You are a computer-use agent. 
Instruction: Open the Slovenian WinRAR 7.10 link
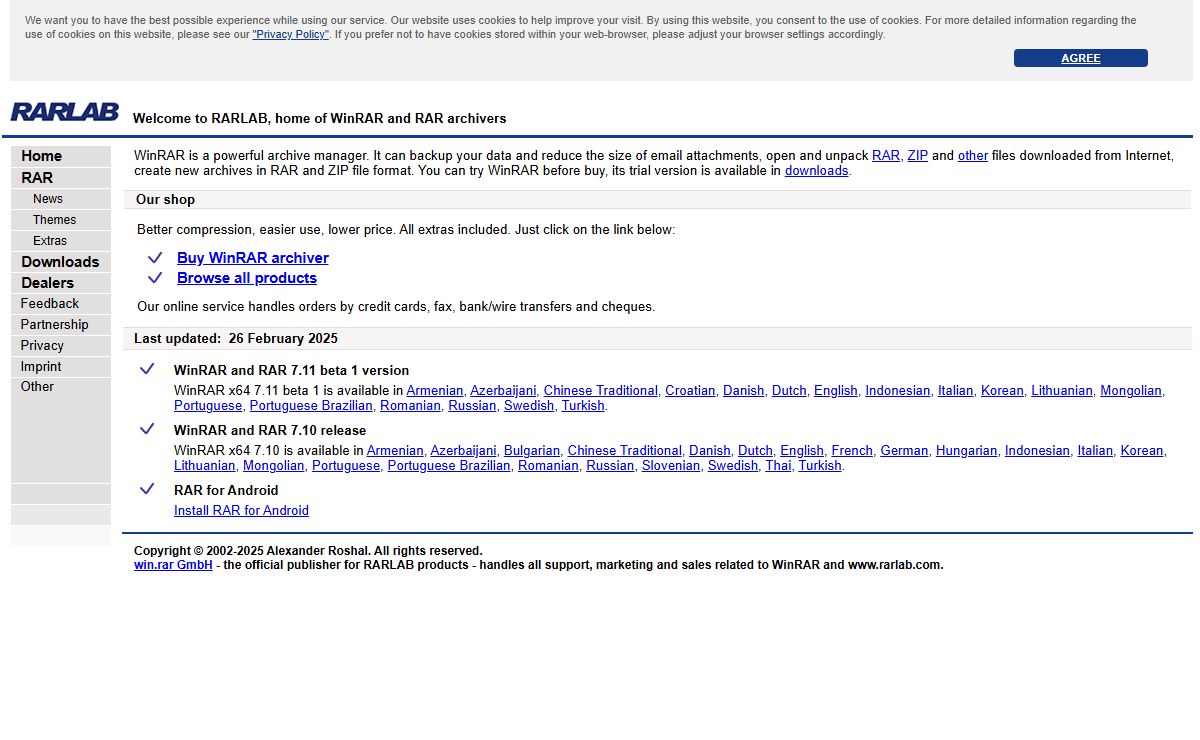tap(671, 466)
